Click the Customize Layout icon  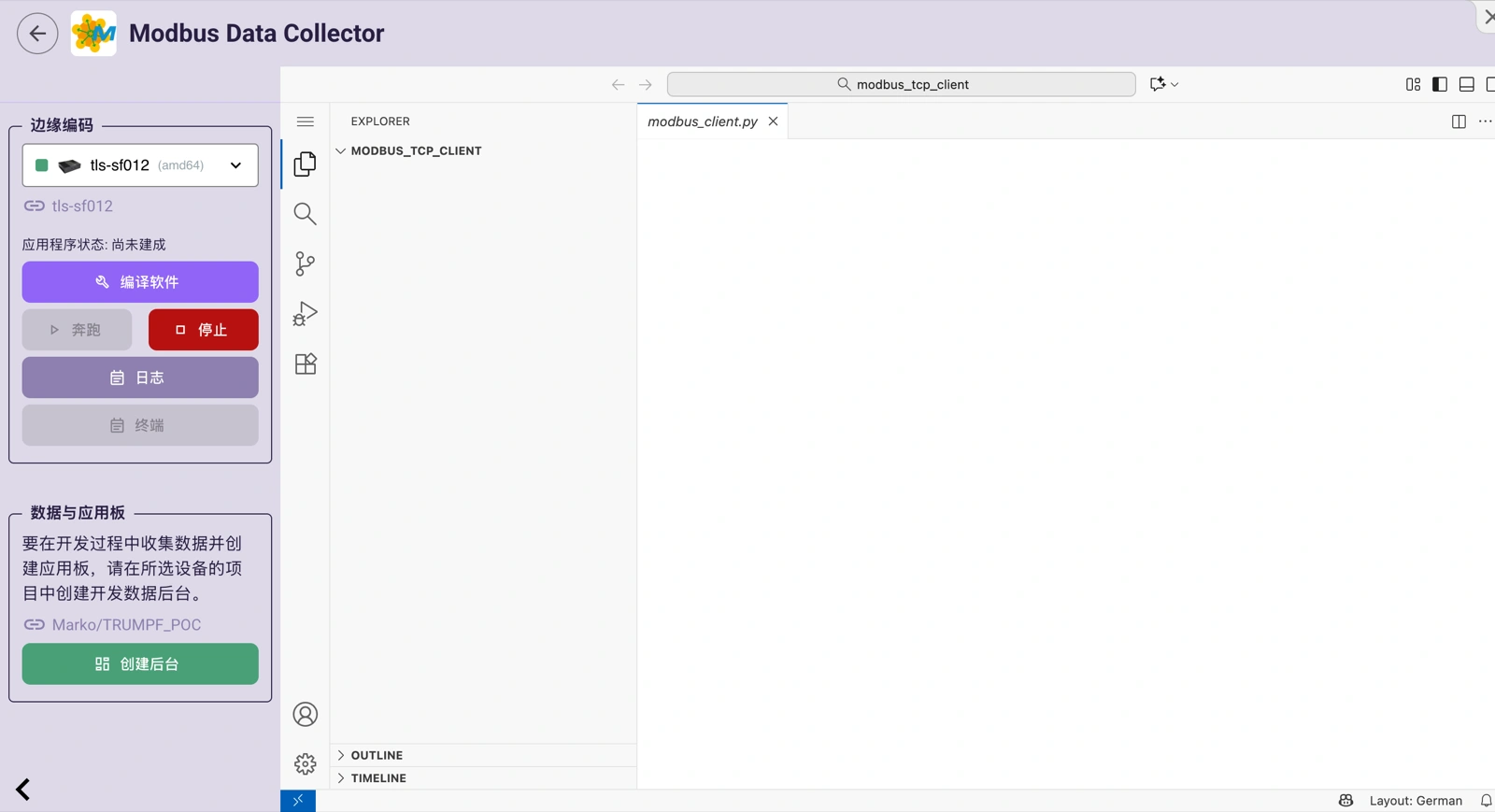[x=1413, y=84]
